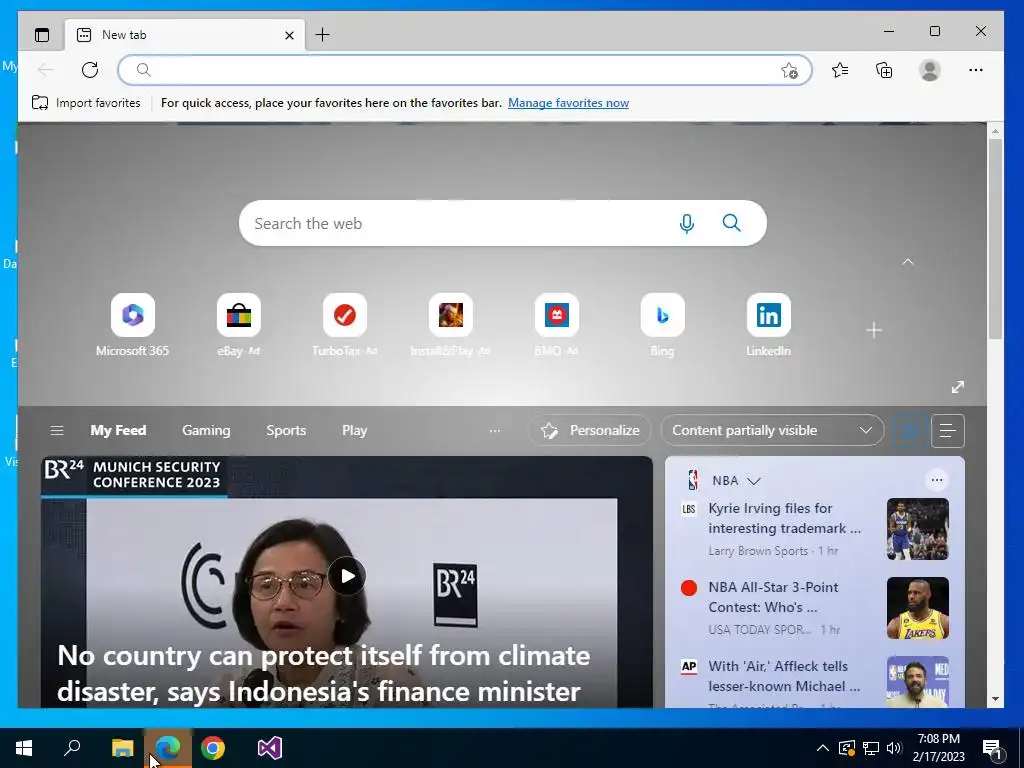Viewport: 1024px width, 768px height.
Task: Click the page vertical scrollbar thumb
Action: pos(995,238)
